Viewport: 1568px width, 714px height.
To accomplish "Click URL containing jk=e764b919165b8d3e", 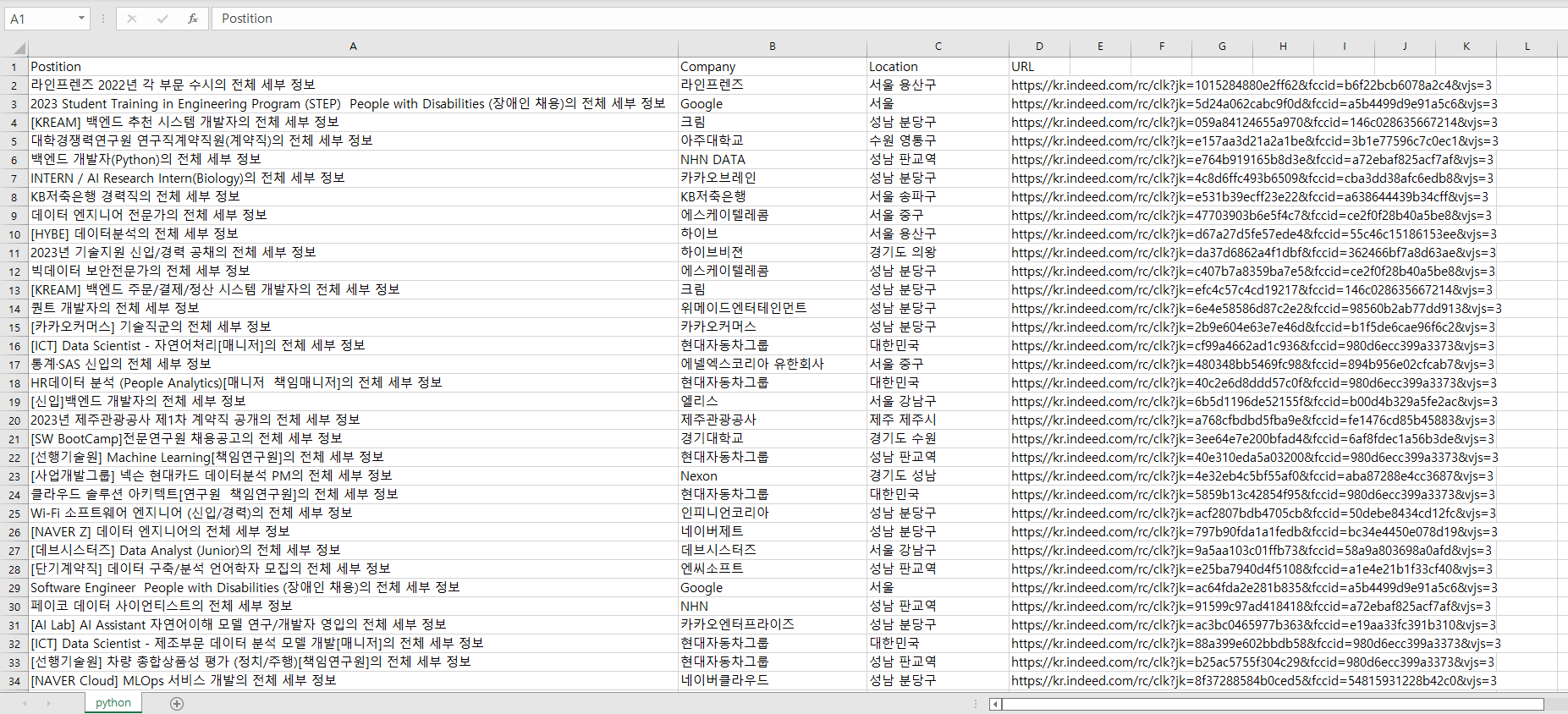I will tap(1252, 159).
